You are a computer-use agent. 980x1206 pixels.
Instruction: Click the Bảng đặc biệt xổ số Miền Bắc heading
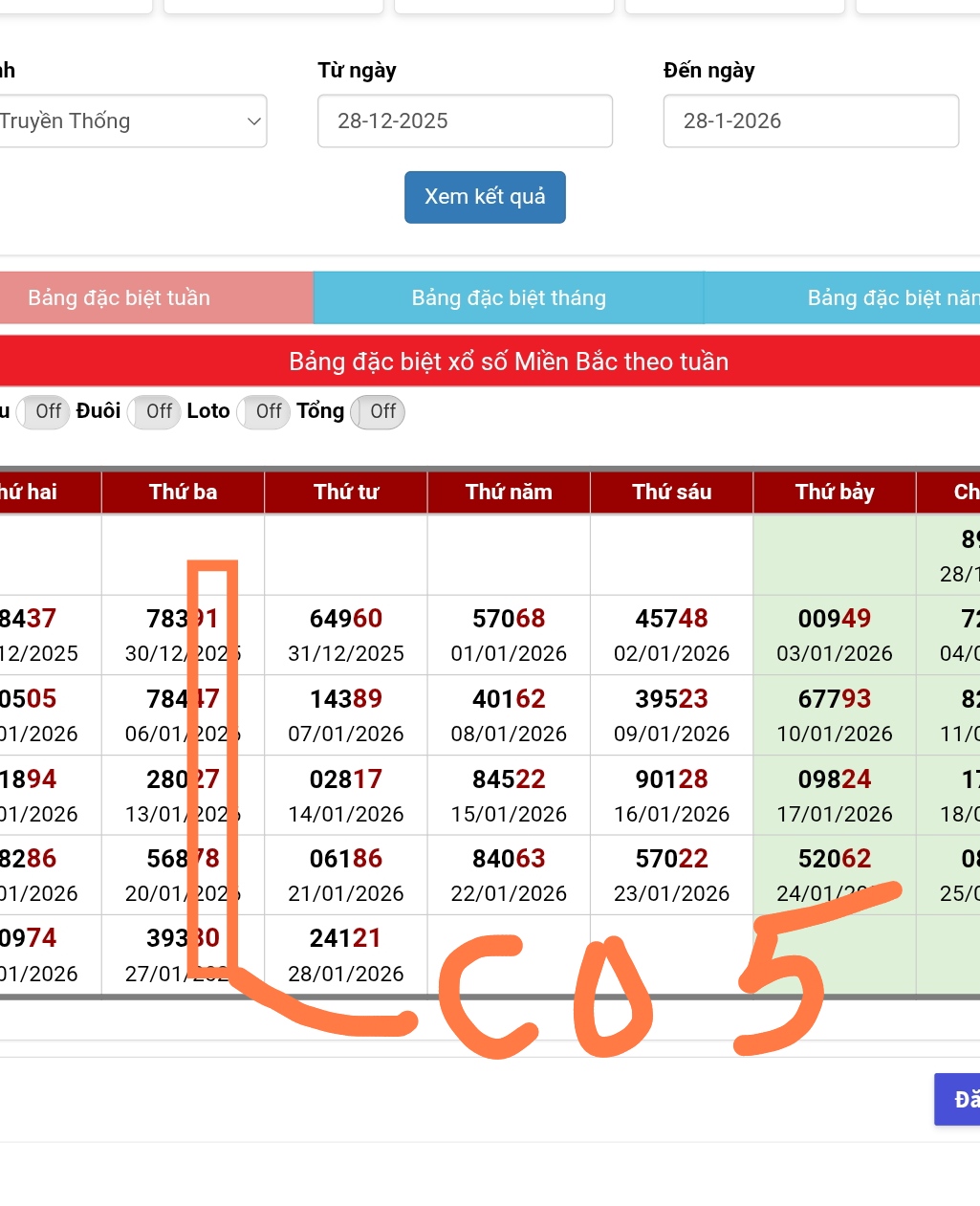(509, 362)
